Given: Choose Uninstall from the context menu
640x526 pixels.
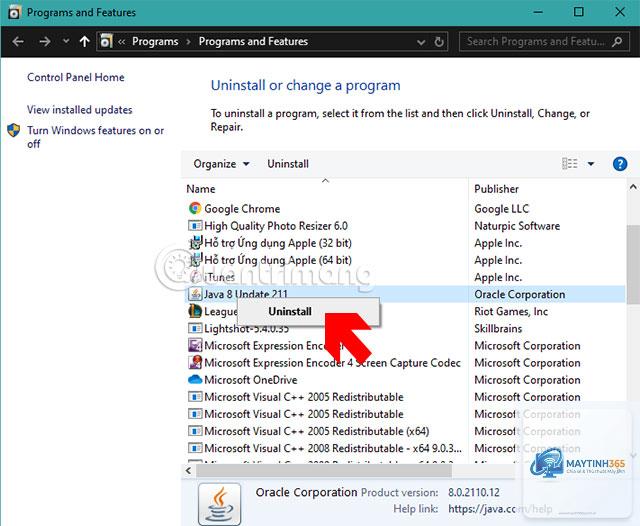Looking at the screenshot, I should [x=290, y=311].
